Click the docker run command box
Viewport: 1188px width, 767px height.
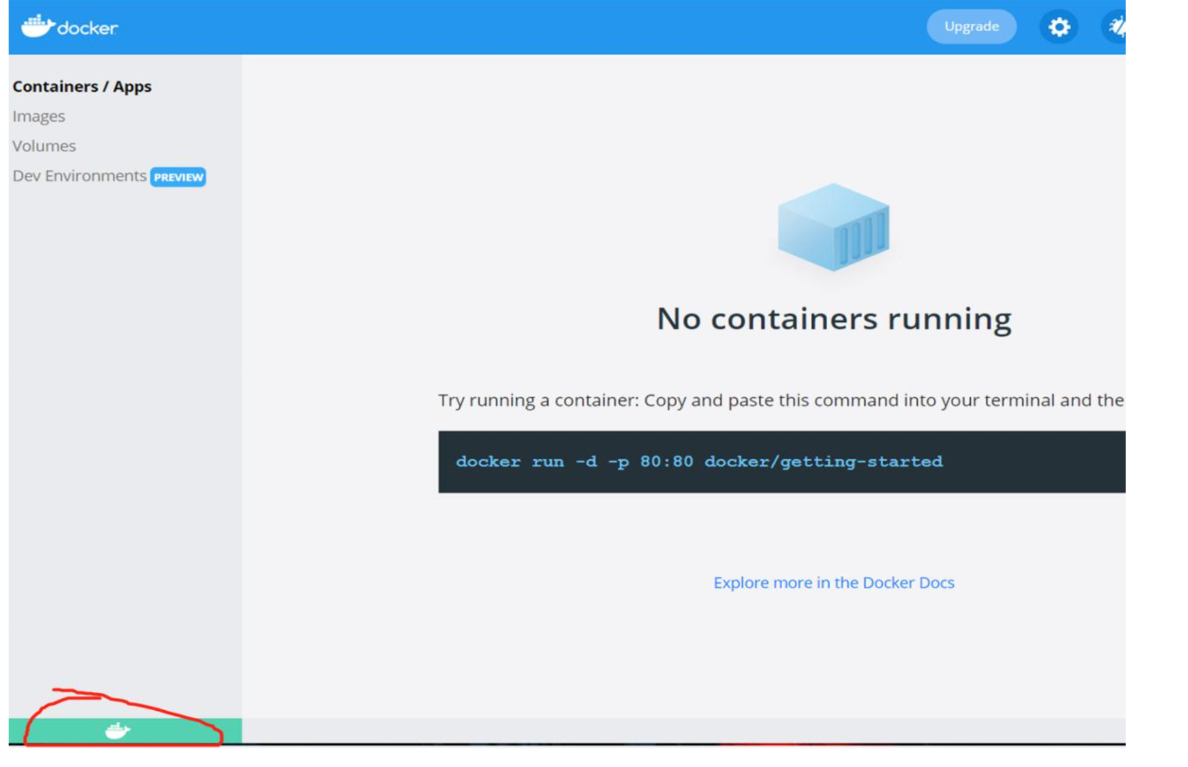[781, 462]
